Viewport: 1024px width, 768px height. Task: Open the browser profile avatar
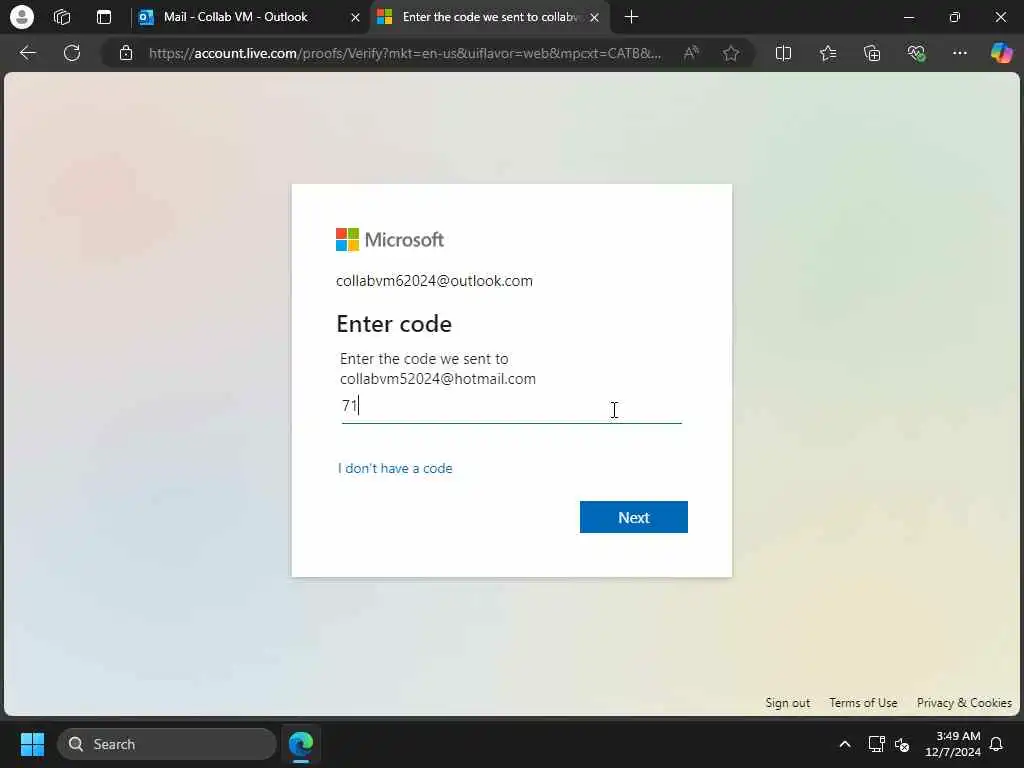point(22,17)
